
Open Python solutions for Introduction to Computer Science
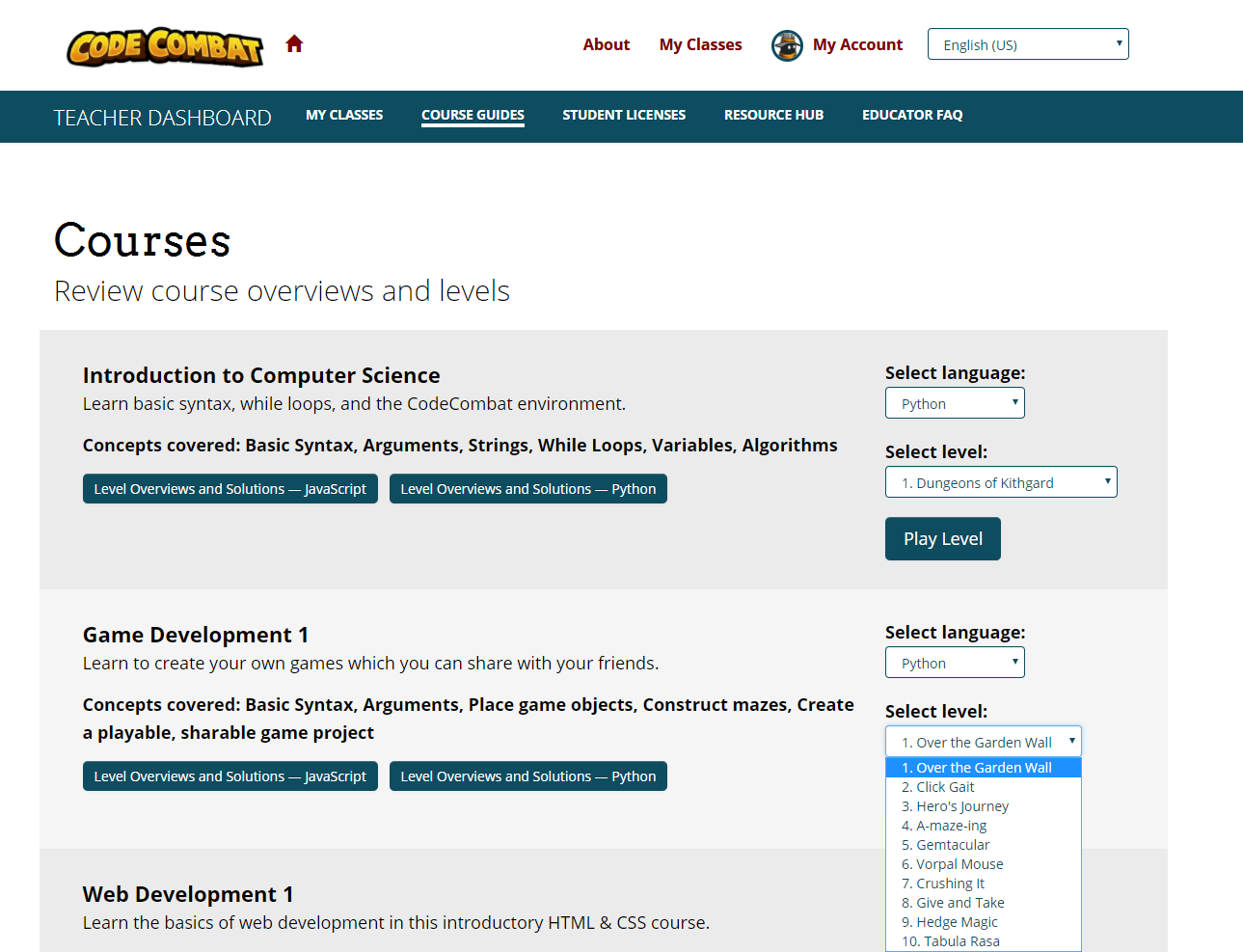click(528, 489)
